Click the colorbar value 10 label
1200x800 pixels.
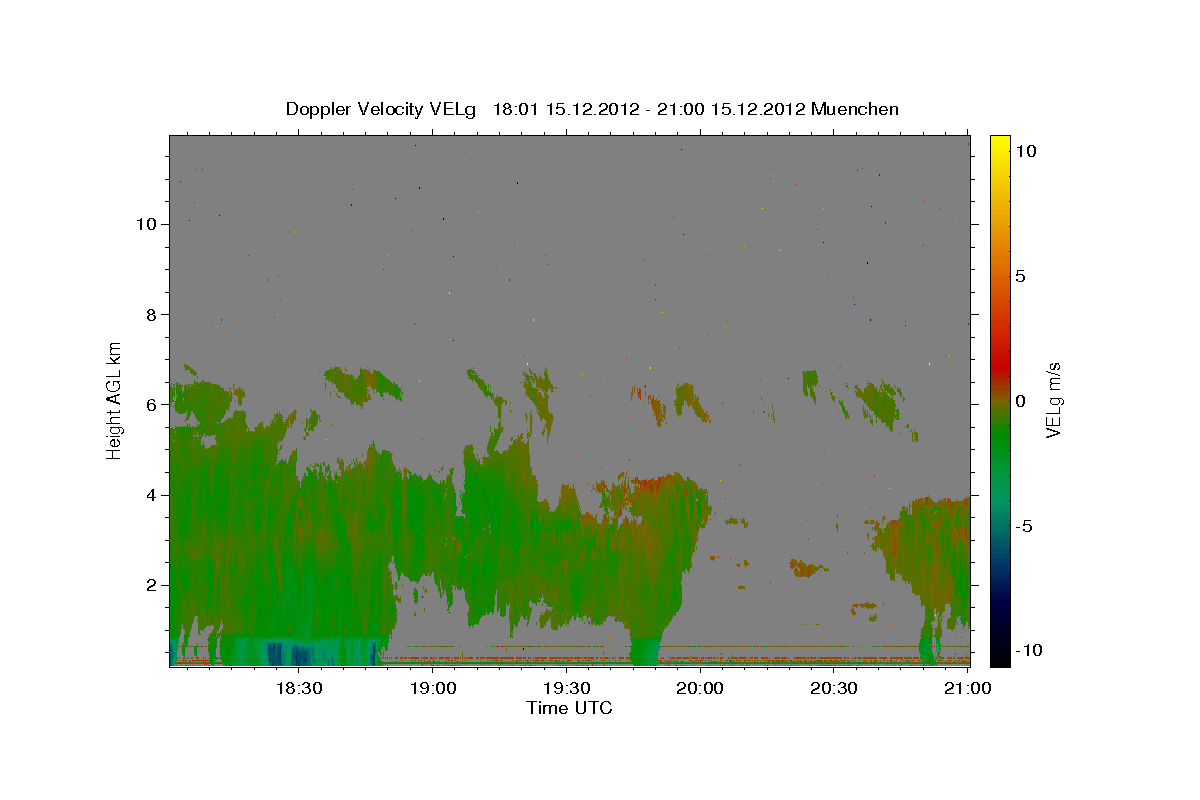1025,151
